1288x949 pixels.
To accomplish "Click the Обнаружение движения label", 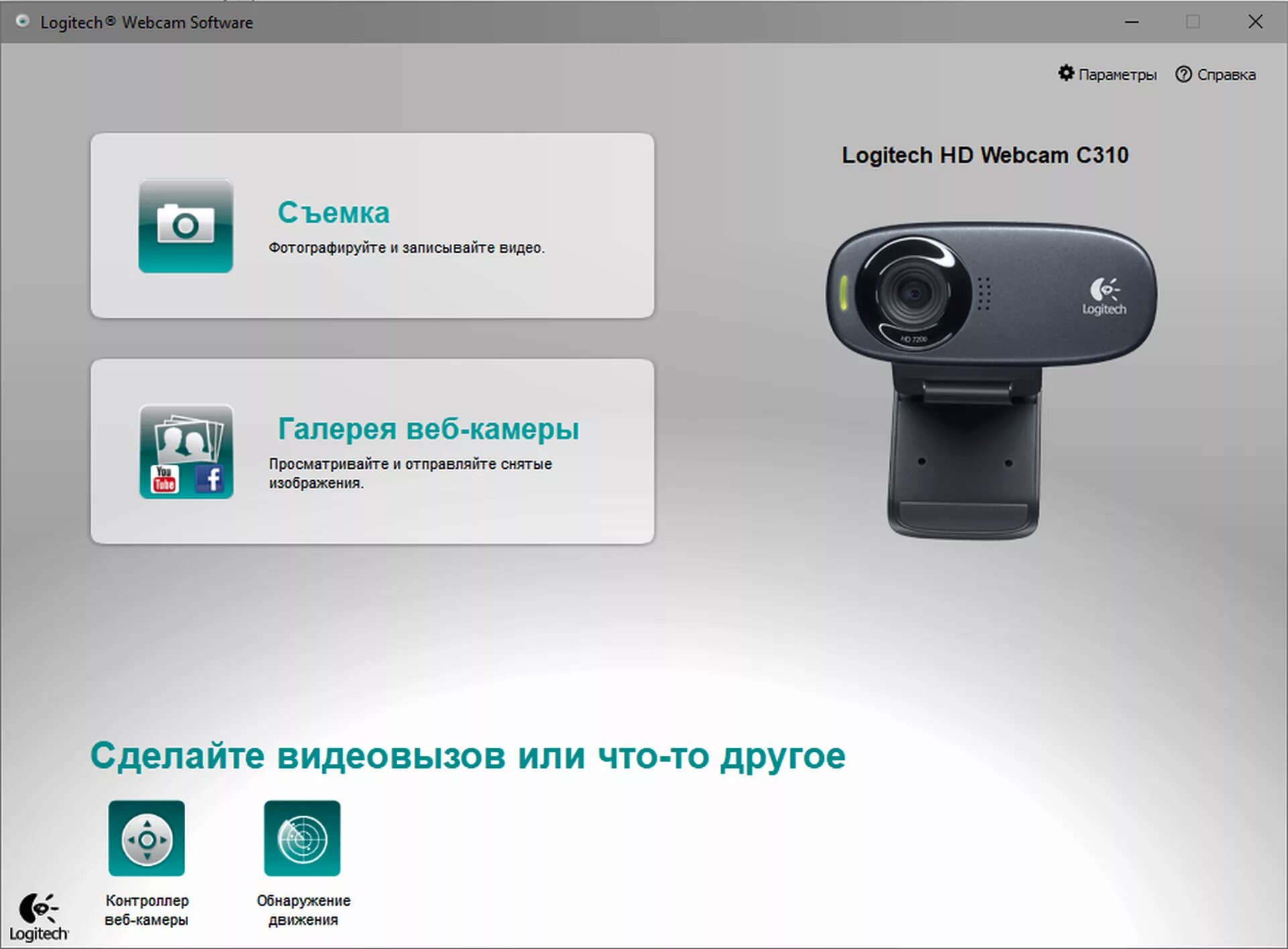I will [303, 910].
